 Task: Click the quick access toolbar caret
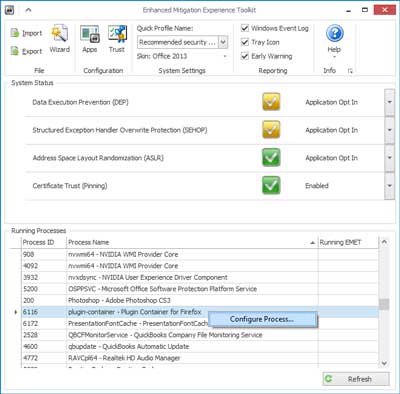(x=28, y=10)
